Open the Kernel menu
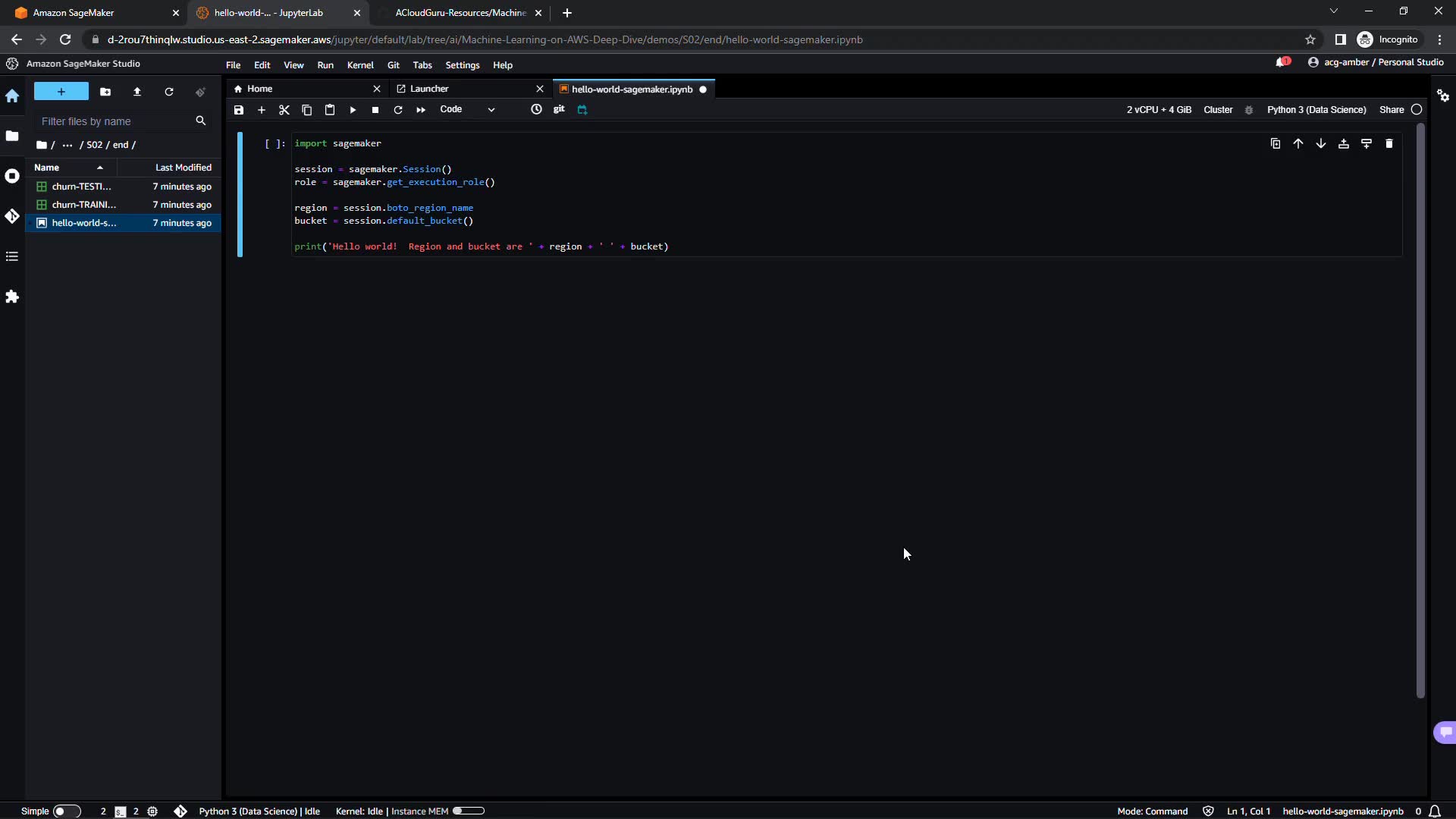 pos(360,65)
